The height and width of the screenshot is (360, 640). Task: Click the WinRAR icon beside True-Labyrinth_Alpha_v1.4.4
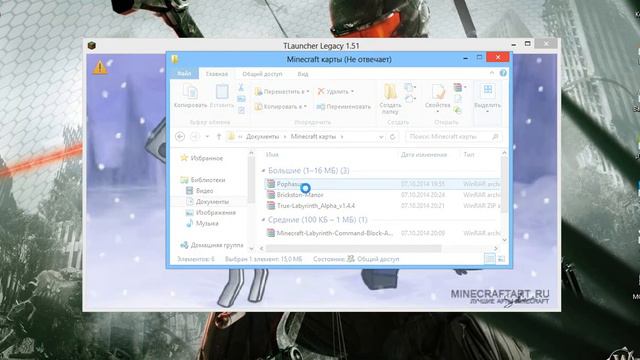[x=271, y=205]
